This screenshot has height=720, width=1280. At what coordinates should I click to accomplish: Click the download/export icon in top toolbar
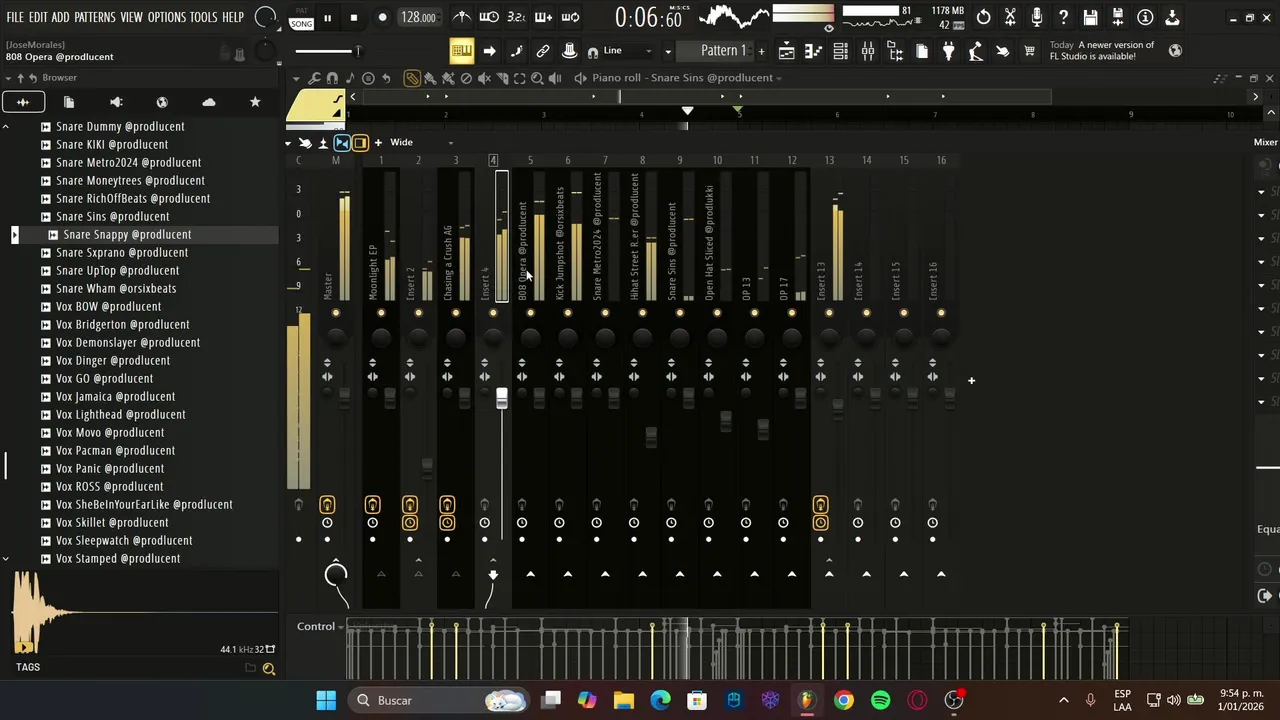tap(1172, 17)
